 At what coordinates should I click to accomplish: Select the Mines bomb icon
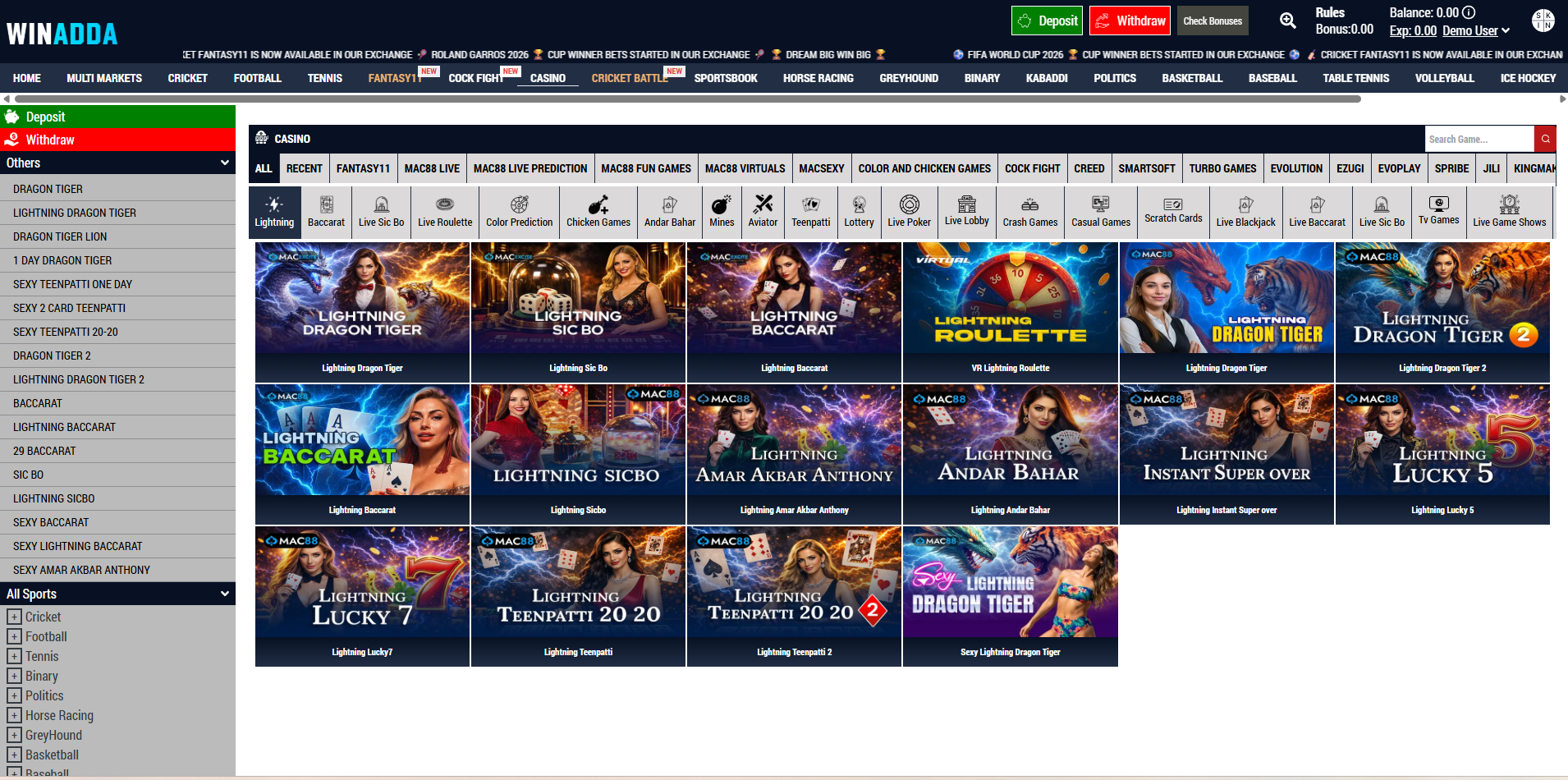click(x=722, y=204)
